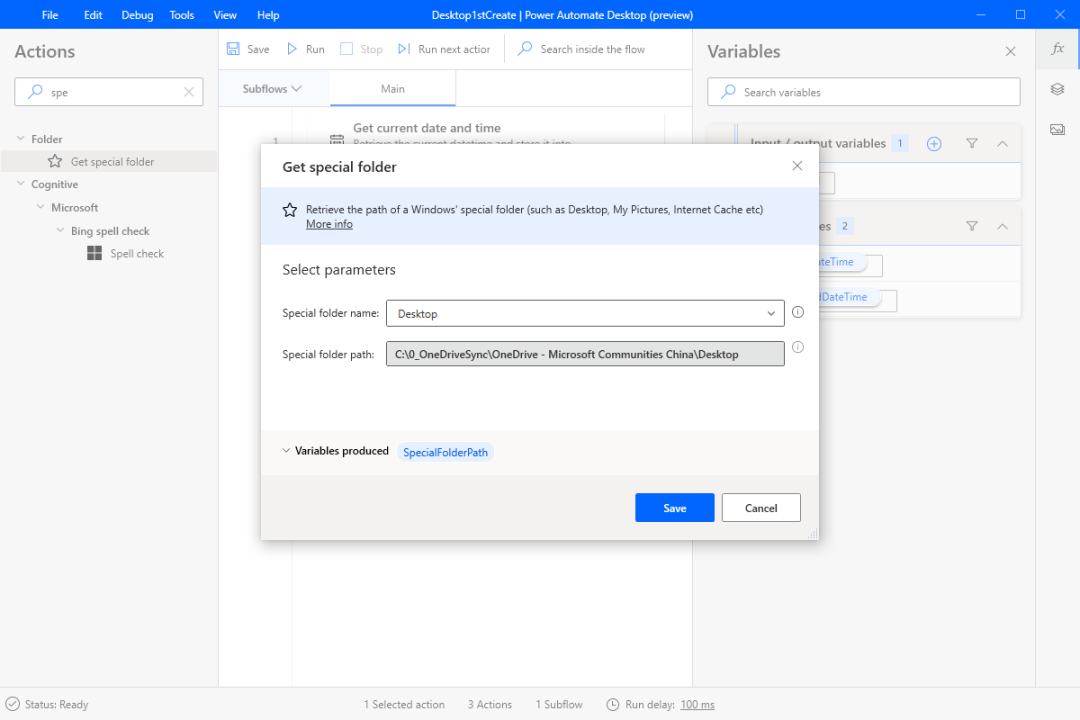Select Get special folder action in tree
1080x720 pixels.
[109, 161]
